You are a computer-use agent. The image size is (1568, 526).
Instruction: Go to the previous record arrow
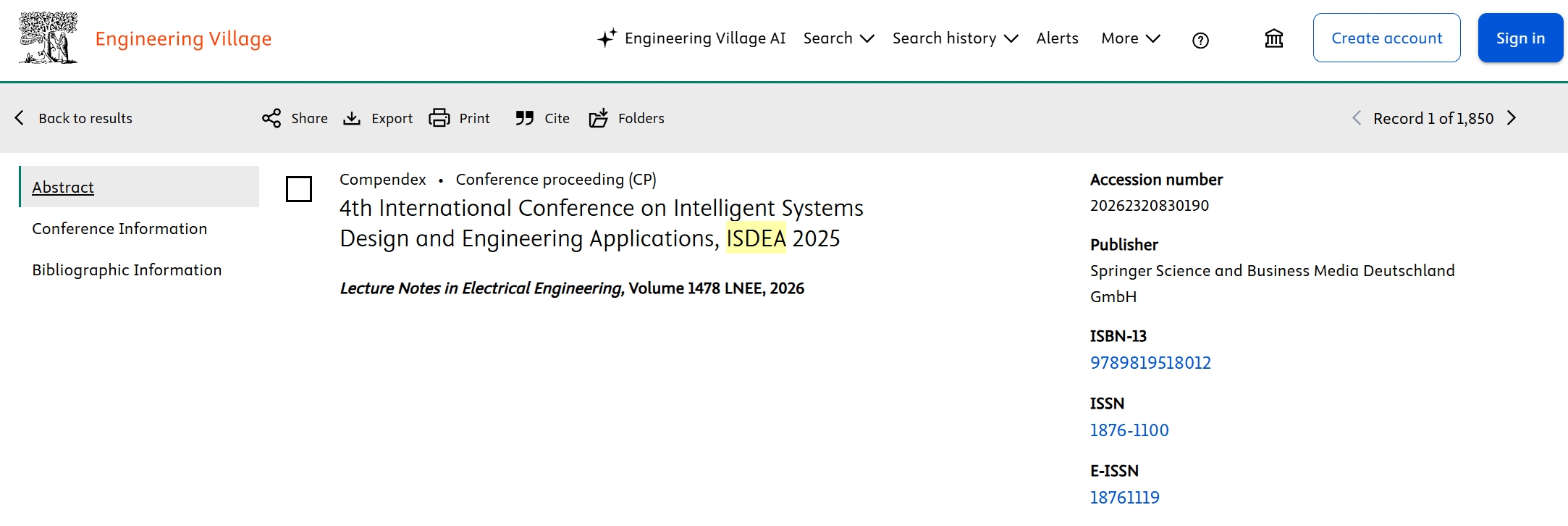pos(1357,118)
